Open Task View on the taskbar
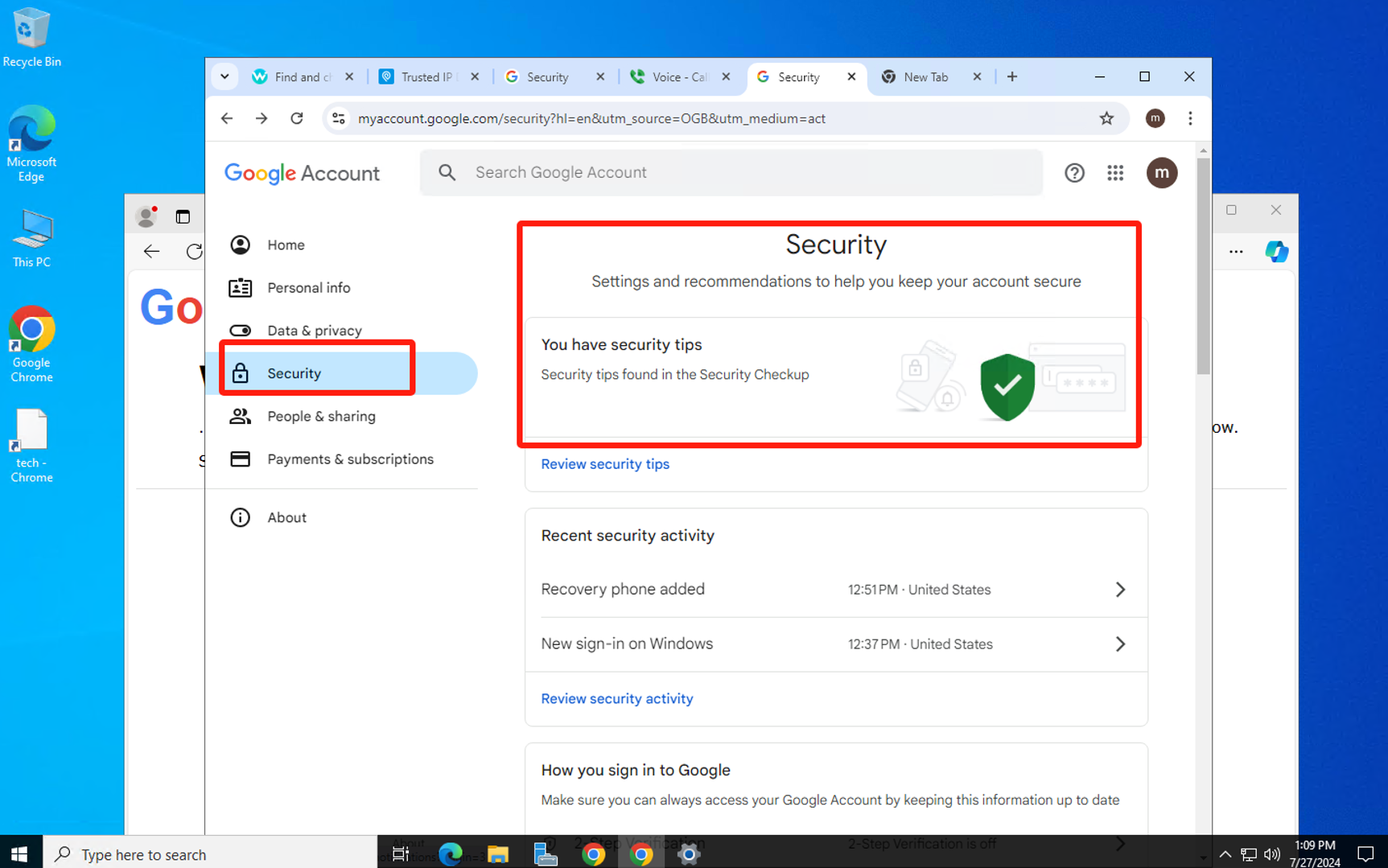 pyautogui.click(x=400, y=854)
